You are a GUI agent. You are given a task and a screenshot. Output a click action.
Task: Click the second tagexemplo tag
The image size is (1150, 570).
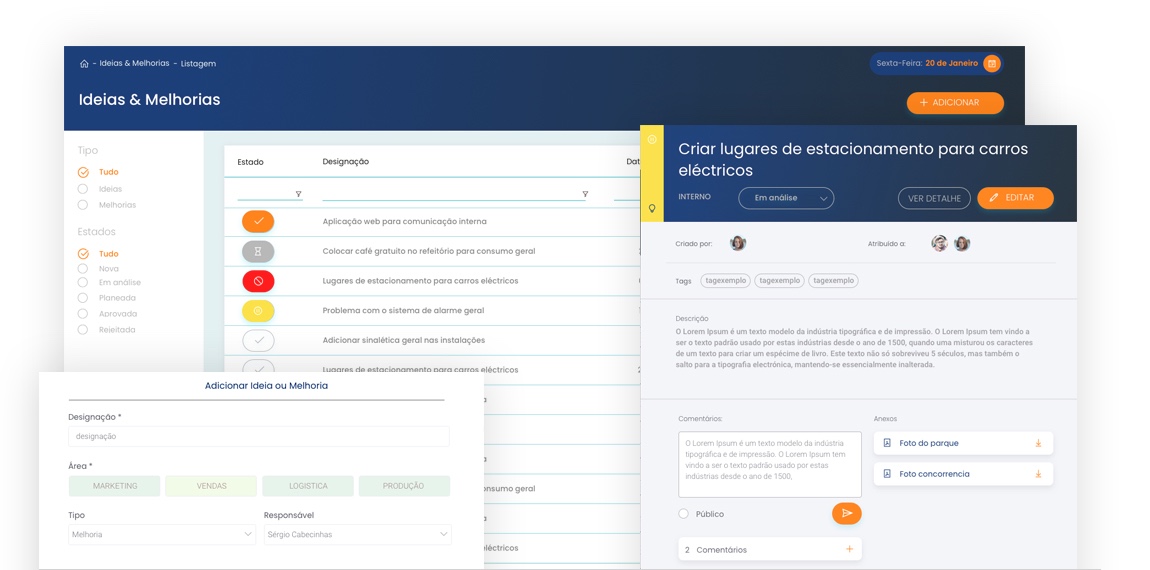click(780, 280)
